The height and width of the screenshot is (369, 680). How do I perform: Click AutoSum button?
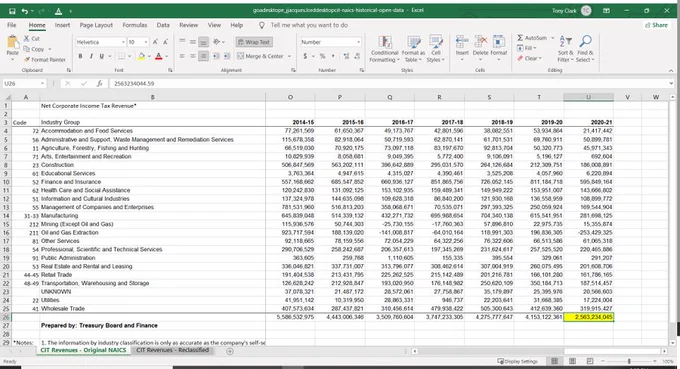point(532,38)
